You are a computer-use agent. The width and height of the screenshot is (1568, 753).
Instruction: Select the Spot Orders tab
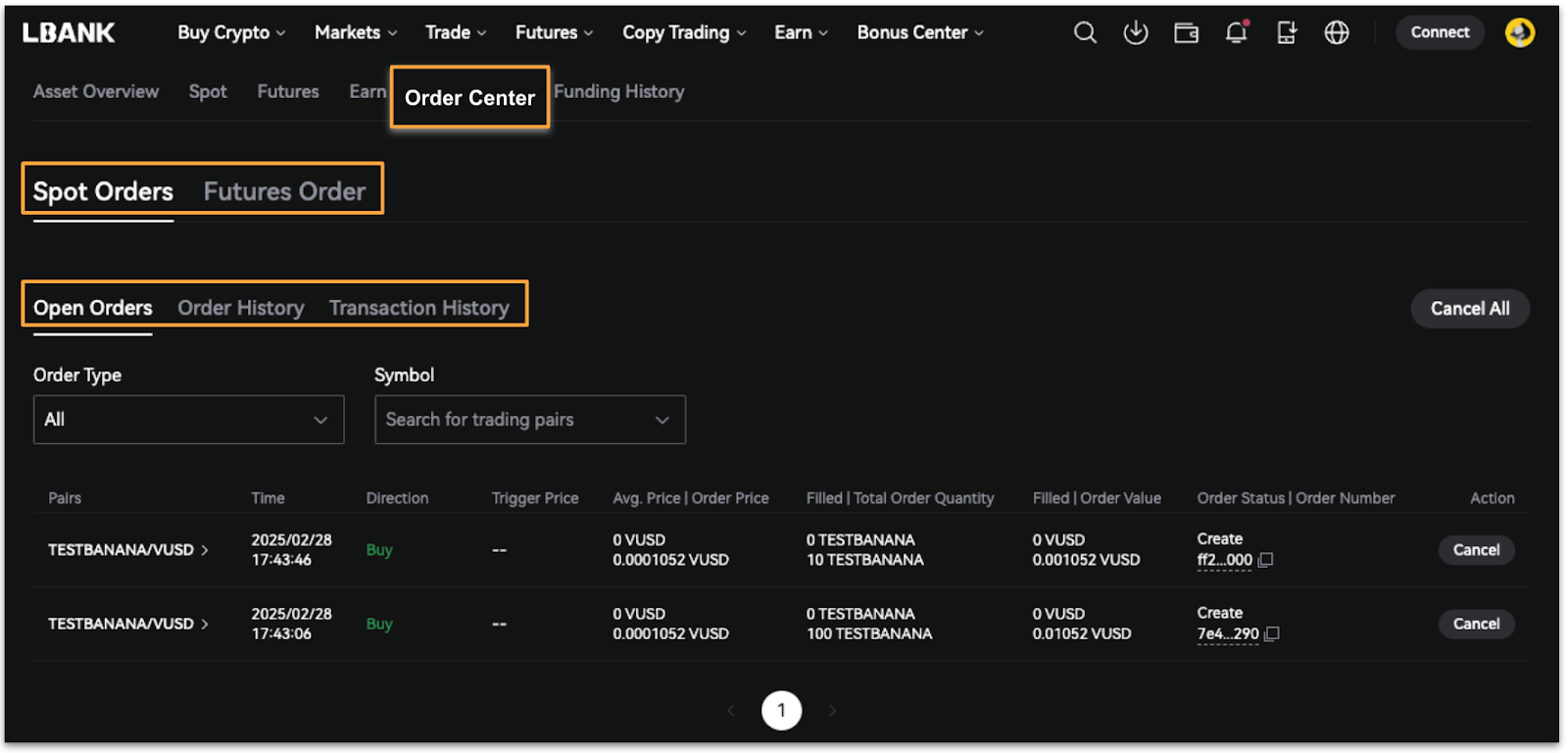tap(103, 191)
